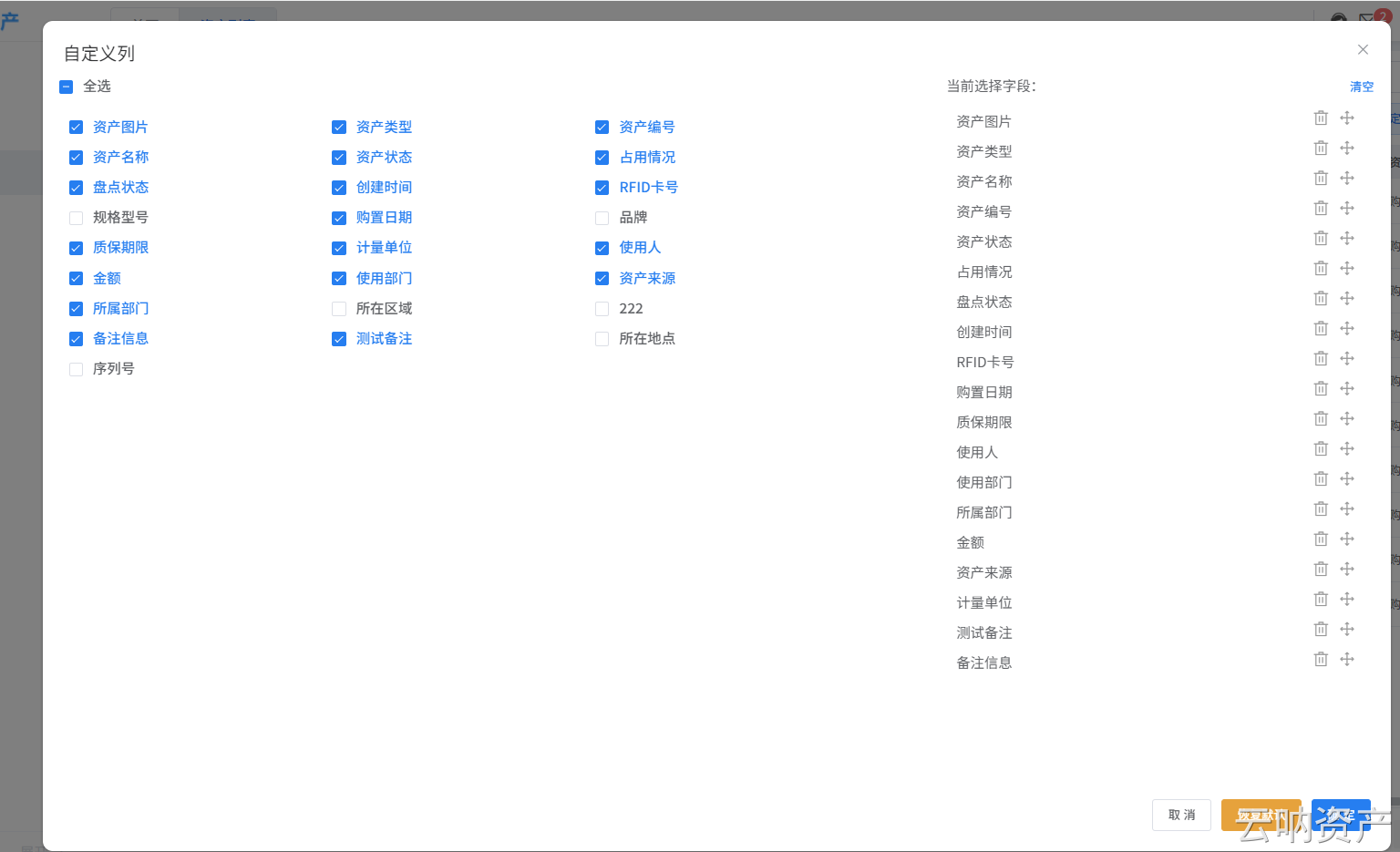Click move handle for RFID卡号 row
This screenshot has height=852, width=1400.
tap(1347, 358)
